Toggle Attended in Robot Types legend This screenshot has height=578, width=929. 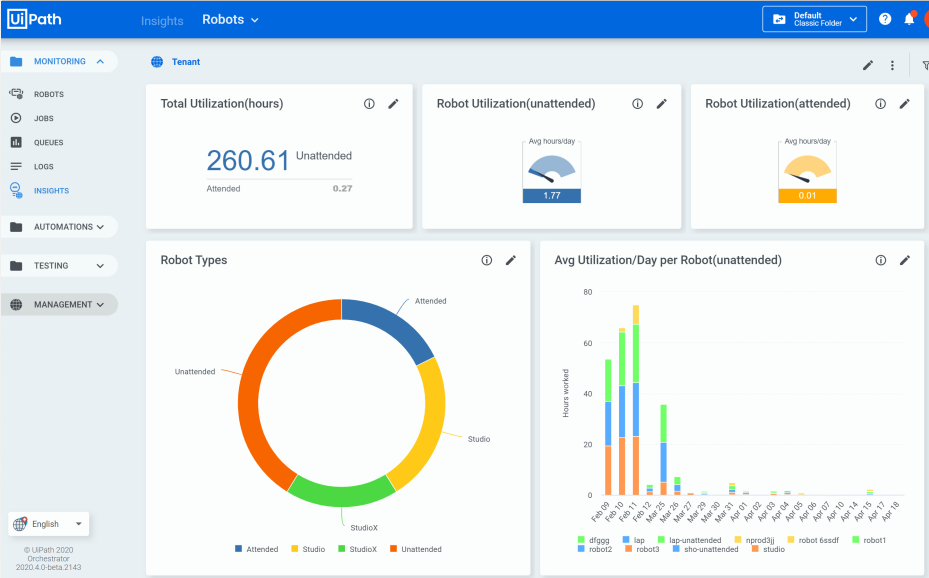257,549
